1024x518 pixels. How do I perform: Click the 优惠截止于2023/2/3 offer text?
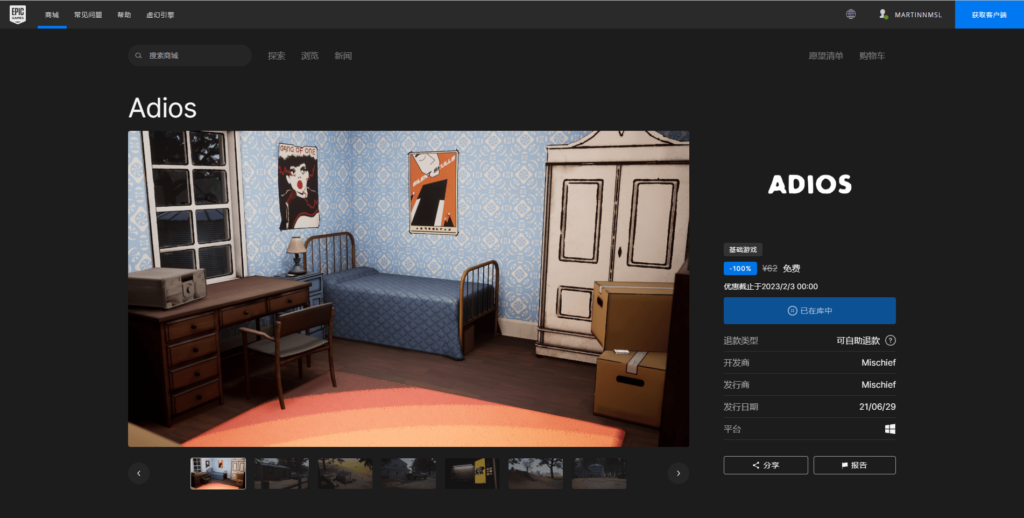click(x=771, y=287)
